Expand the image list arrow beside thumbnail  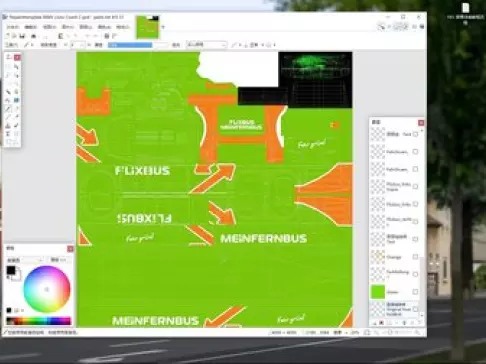click(x=163, y=27)
